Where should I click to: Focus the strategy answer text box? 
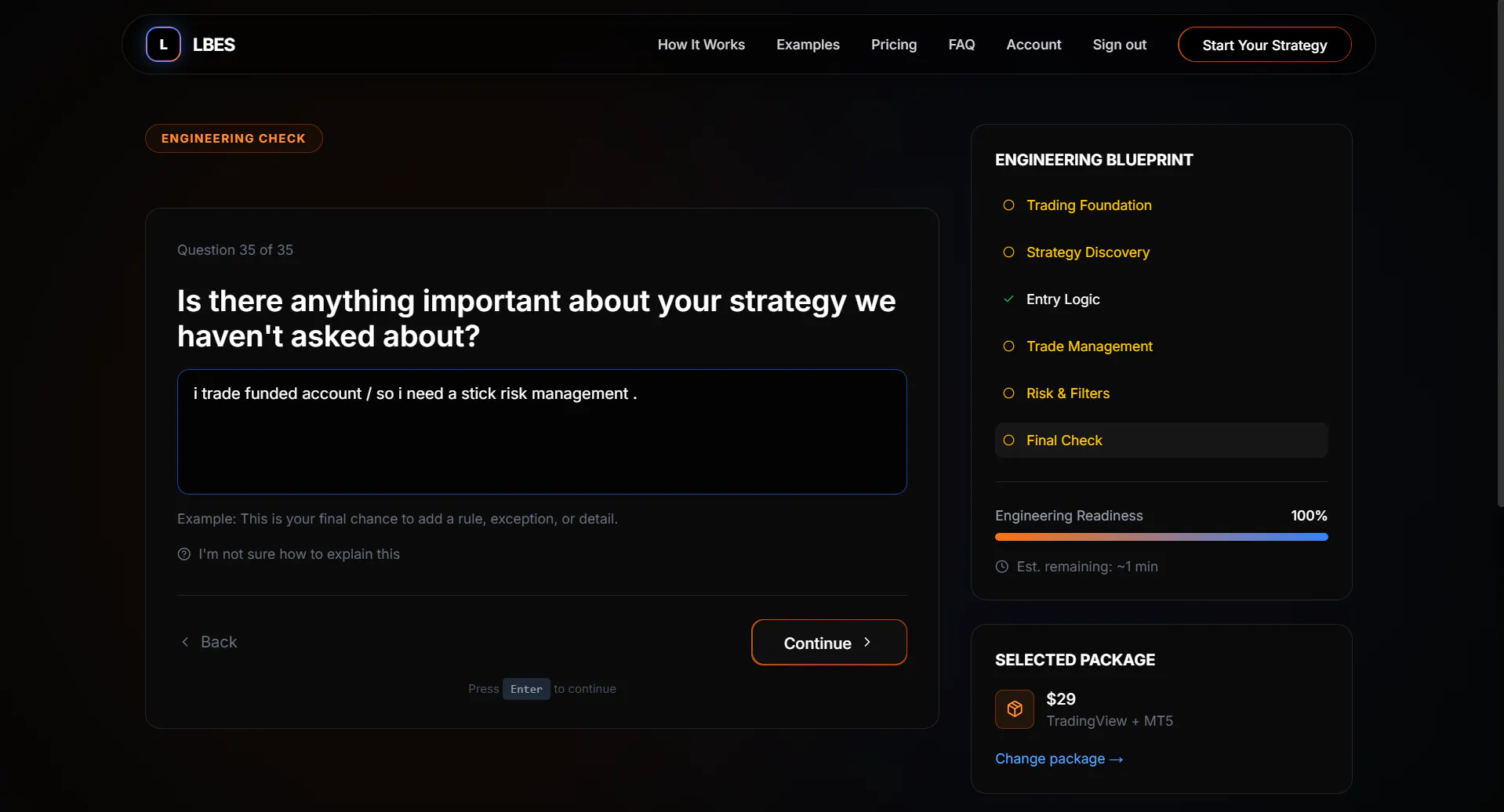pos(542,432)
